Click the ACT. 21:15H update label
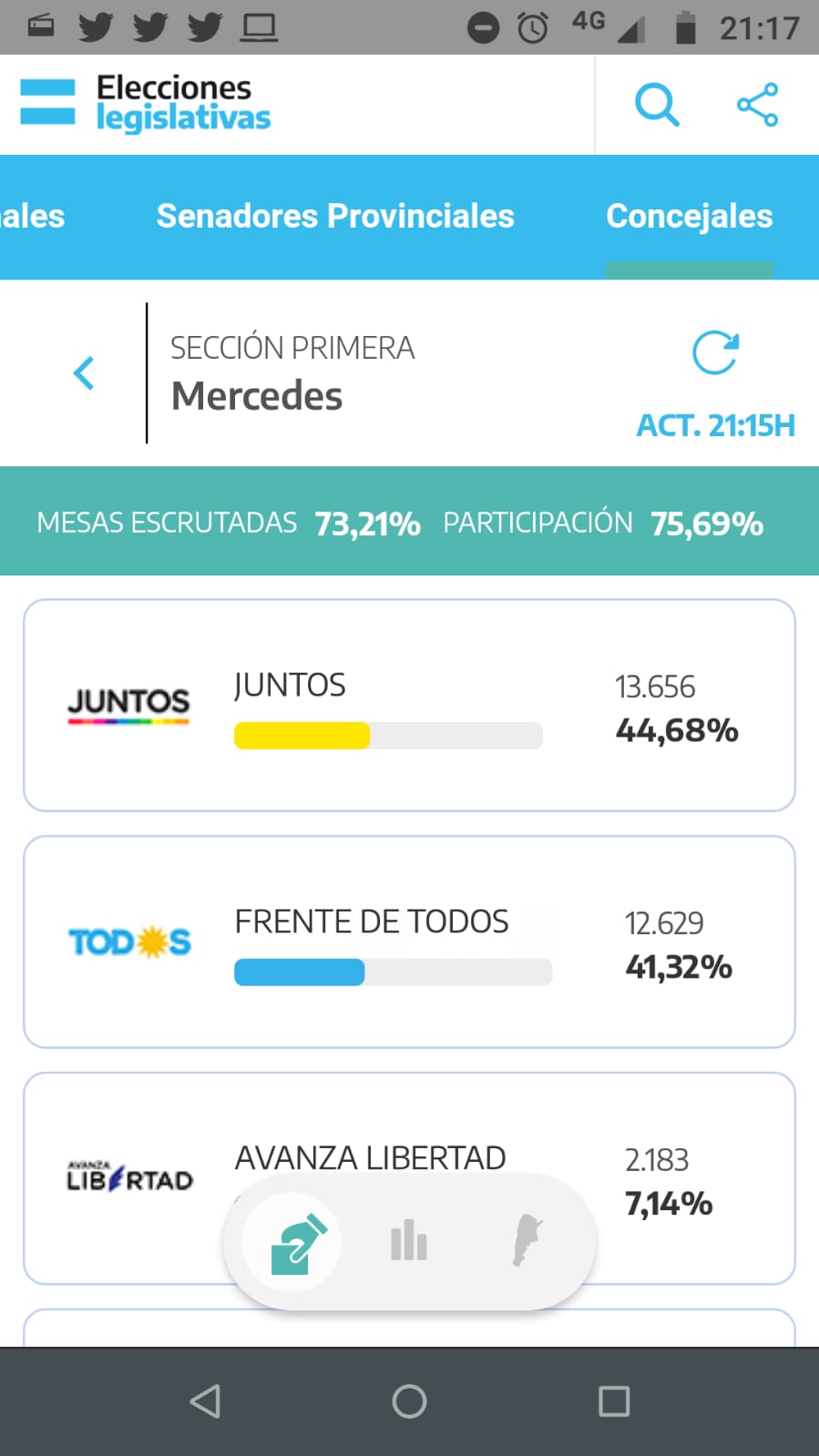This screenshot has height=1456, width=819. (715, 425)
